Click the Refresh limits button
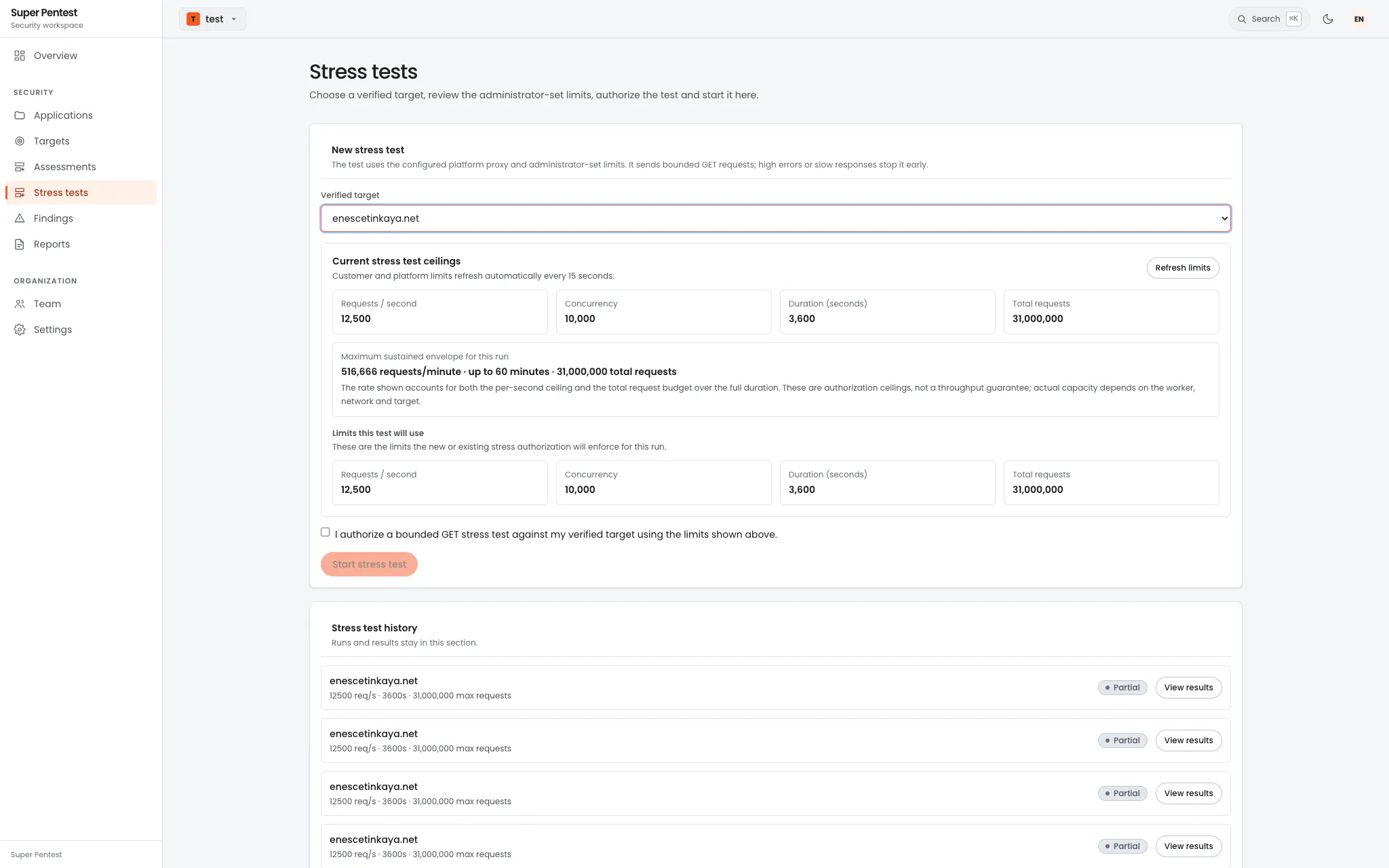 coord(1183,268)
